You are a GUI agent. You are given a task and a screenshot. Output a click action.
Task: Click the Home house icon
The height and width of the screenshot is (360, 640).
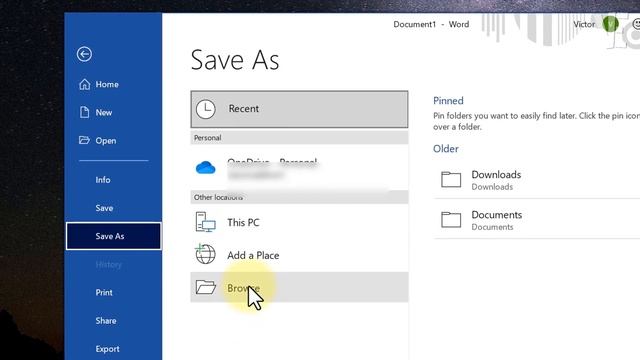[x=84, y=84]
